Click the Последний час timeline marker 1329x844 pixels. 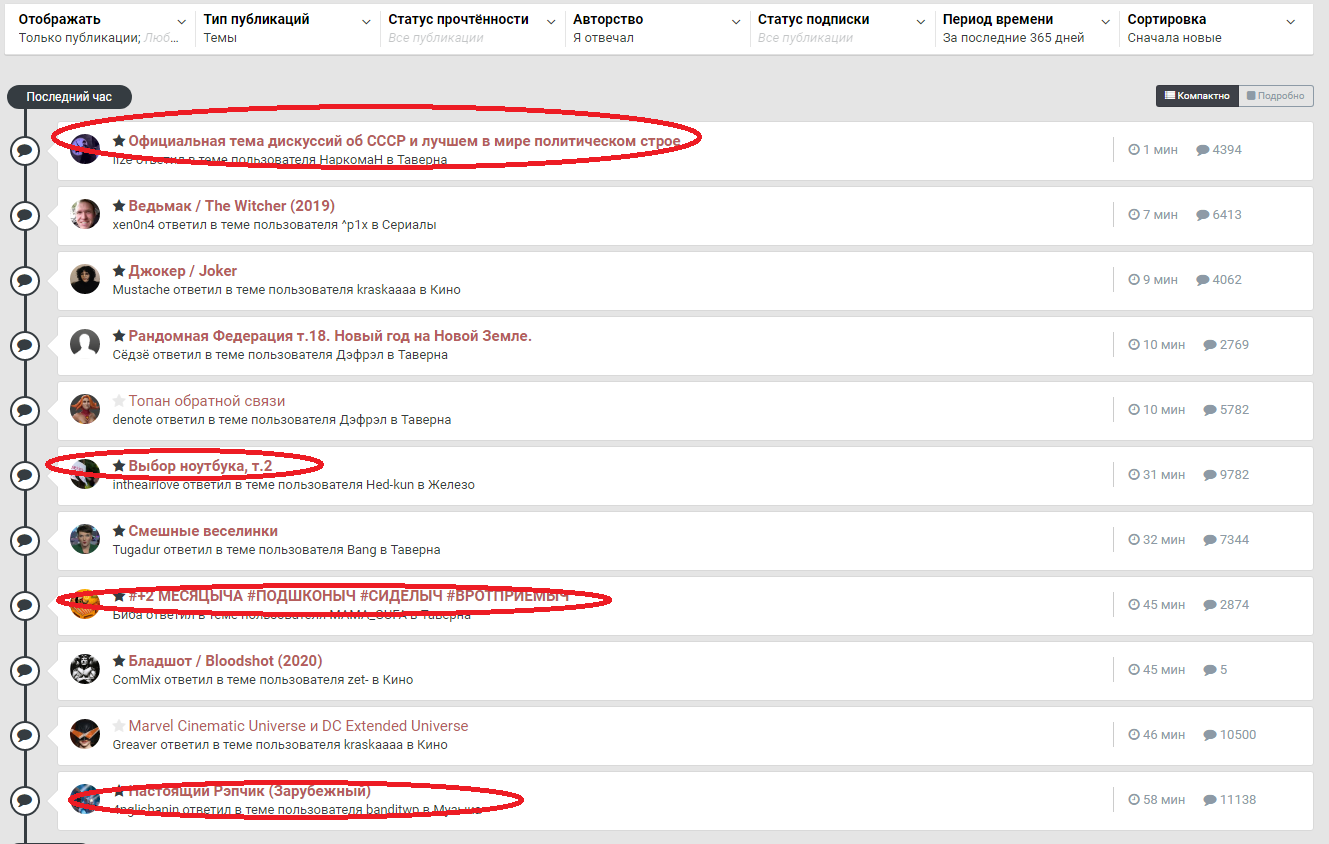click(x=69, y=97)
